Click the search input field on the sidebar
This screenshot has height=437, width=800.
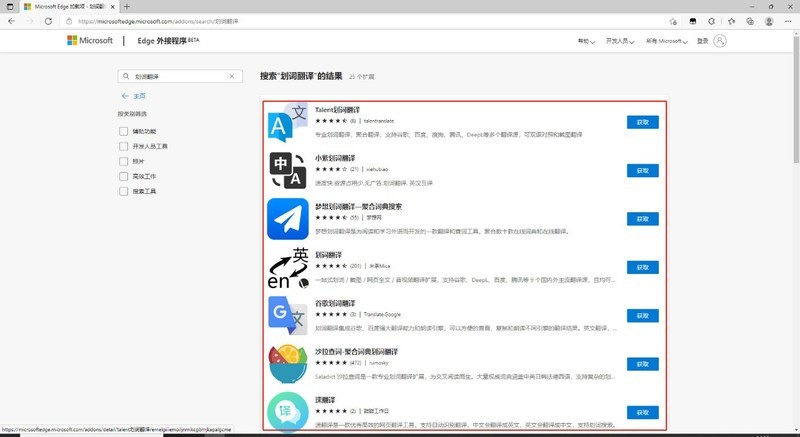tap(180, 76)
